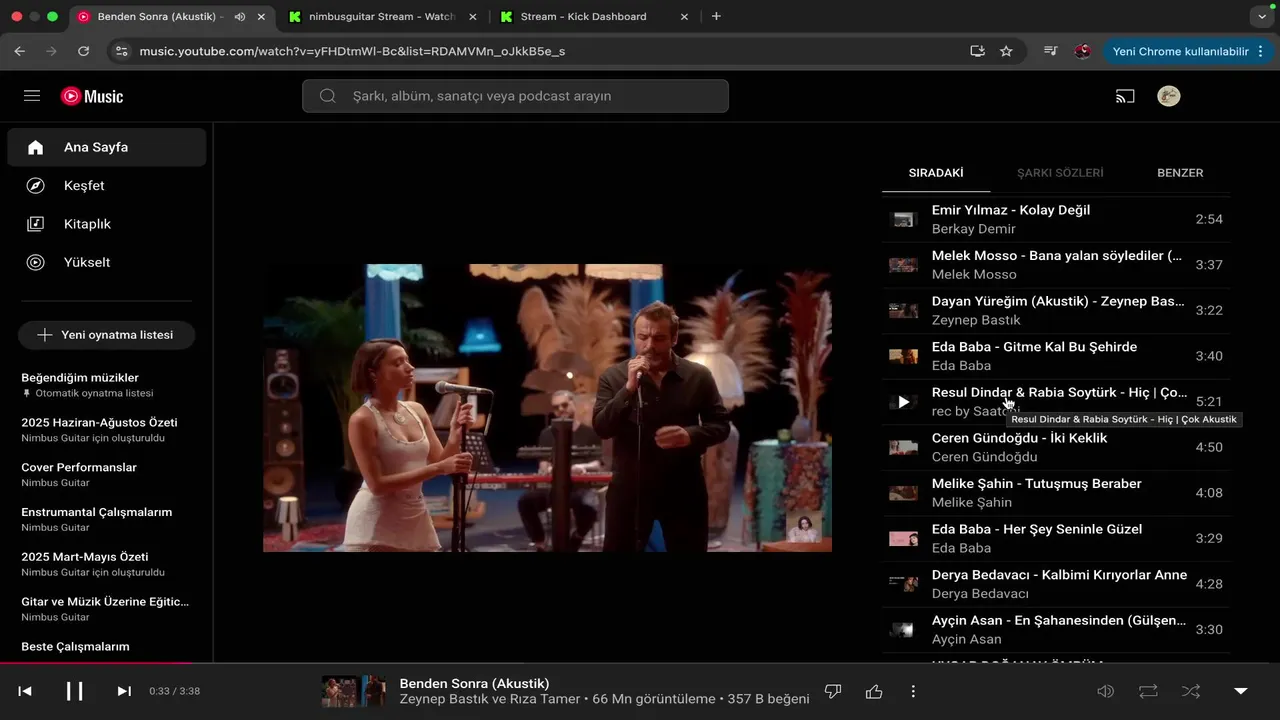Bookmark this page with star icon
This screenshot has height=720, width=1280.
pos(1006,51)
